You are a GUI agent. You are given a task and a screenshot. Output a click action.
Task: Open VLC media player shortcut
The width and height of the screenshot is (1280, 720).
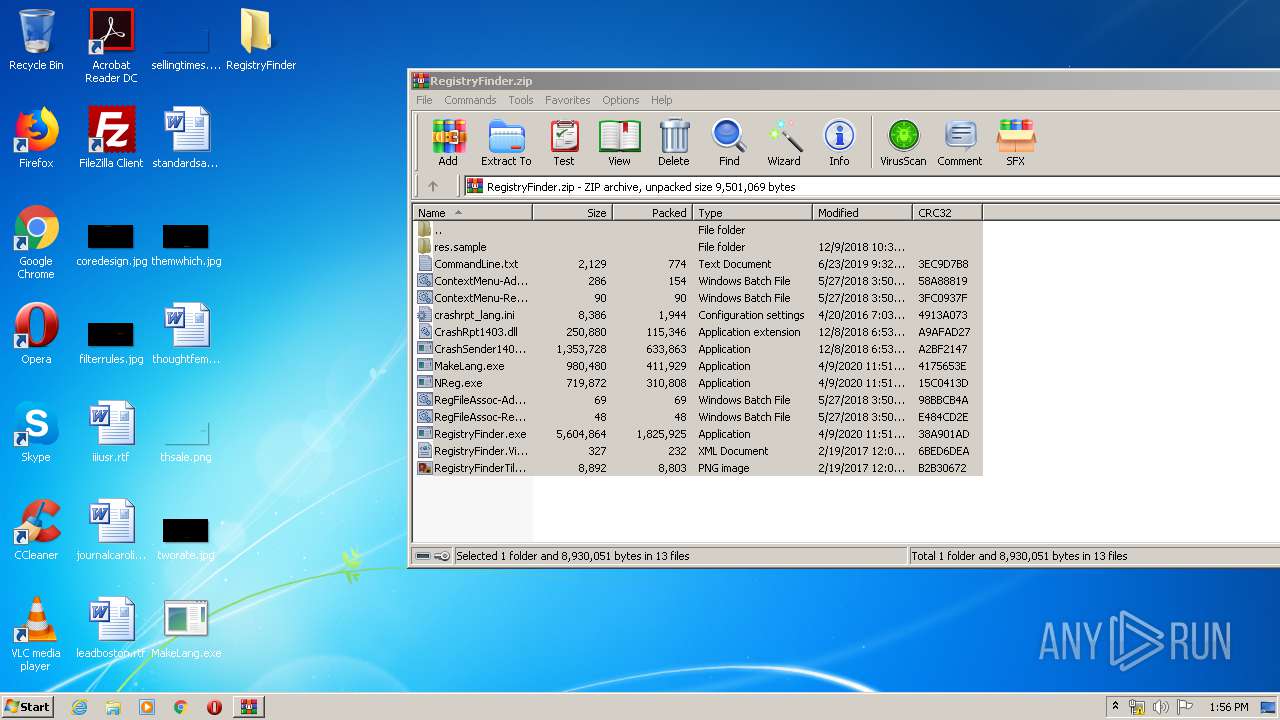coord(36,634)
